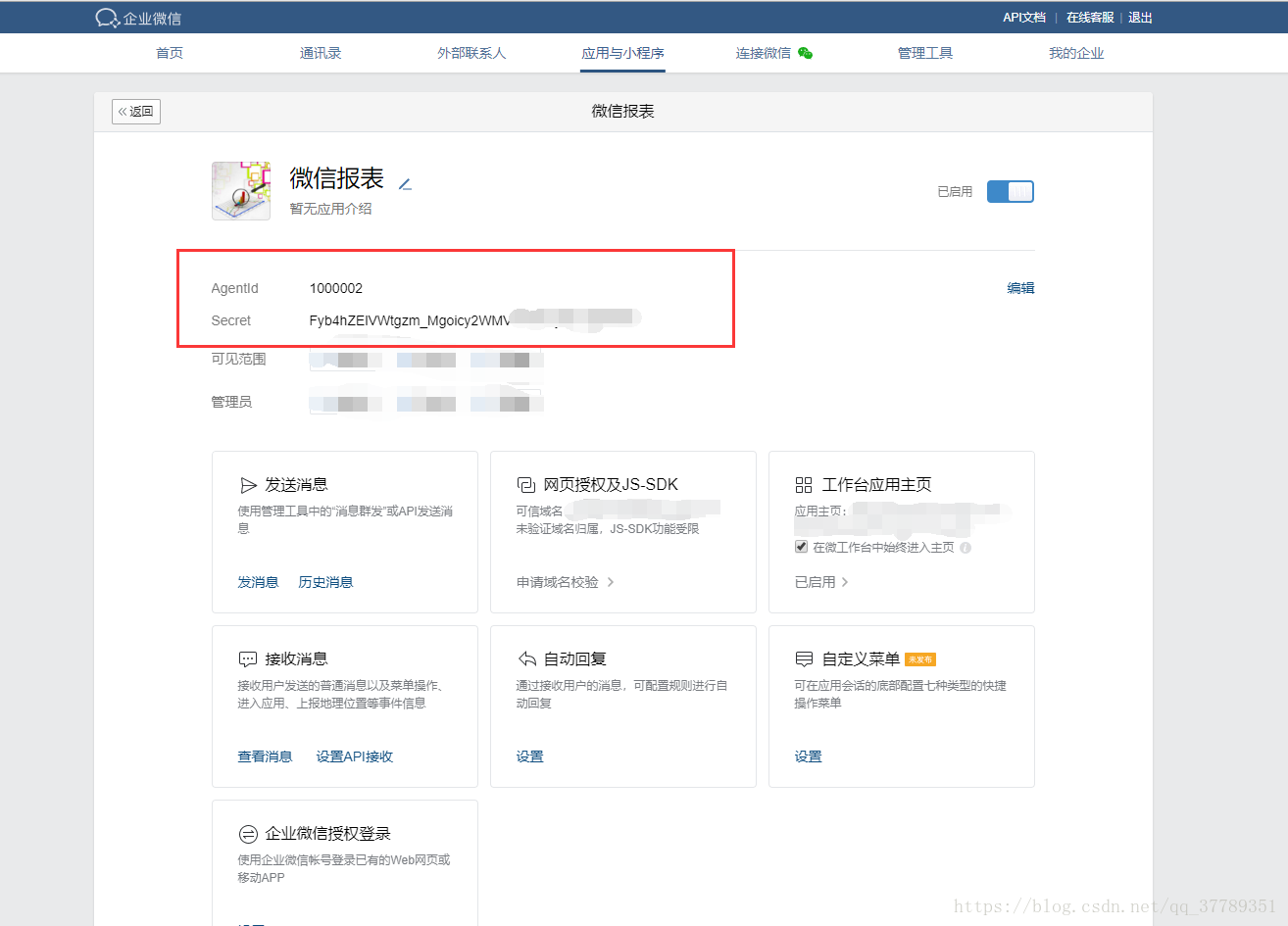Click the info icon after 在微工作台中始终进入主页
This screenshot has height=926, width=1288.
(x=966, y=548)
